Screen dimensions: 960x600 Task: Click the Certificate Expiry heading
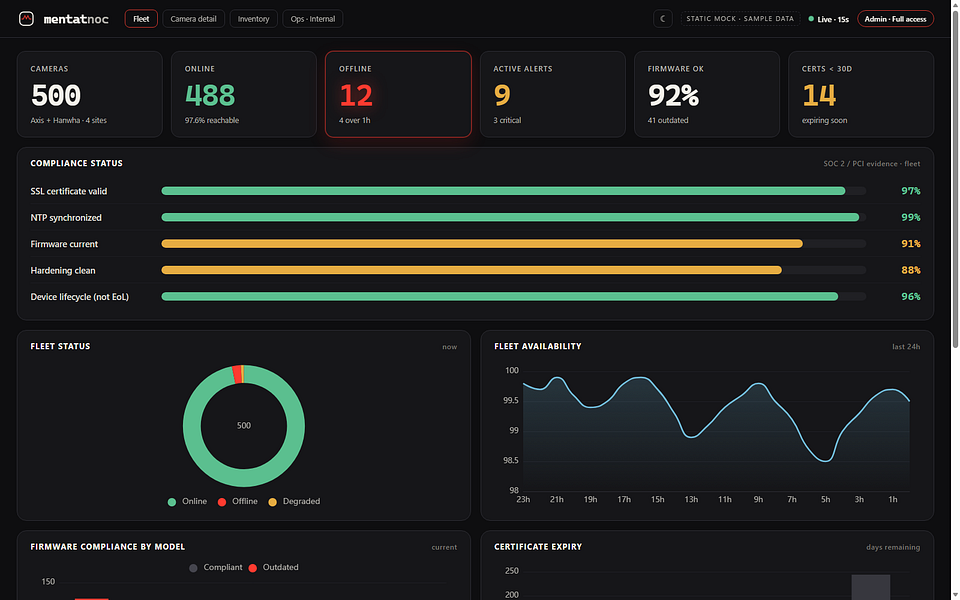coord(538,547)
